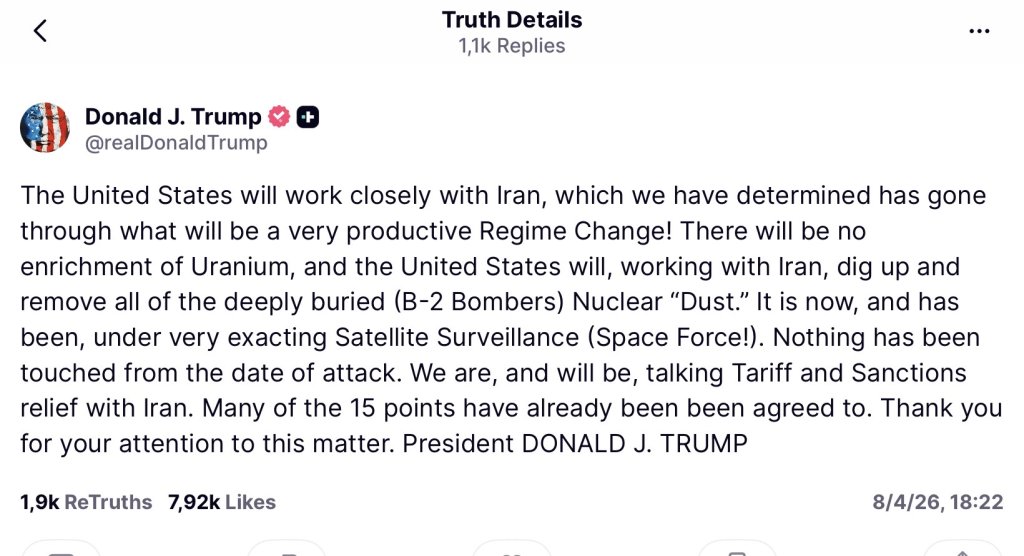Click the 8/4/26, 18:22 timestamp
This screenshot has height=556, width=1024.
[x=937, y=502]
